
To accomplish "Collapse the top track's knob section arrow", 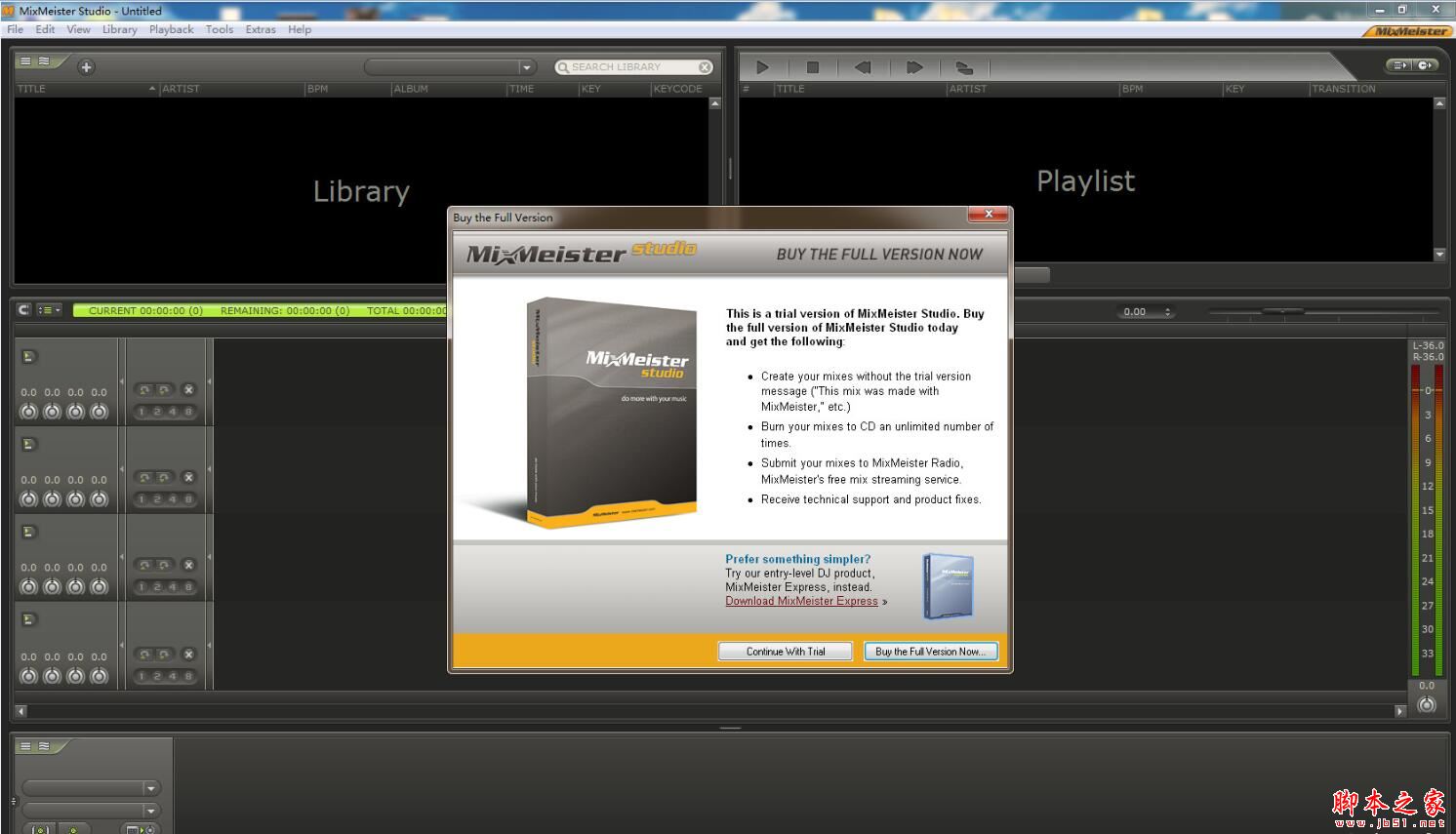I will [x=122, y=381].
